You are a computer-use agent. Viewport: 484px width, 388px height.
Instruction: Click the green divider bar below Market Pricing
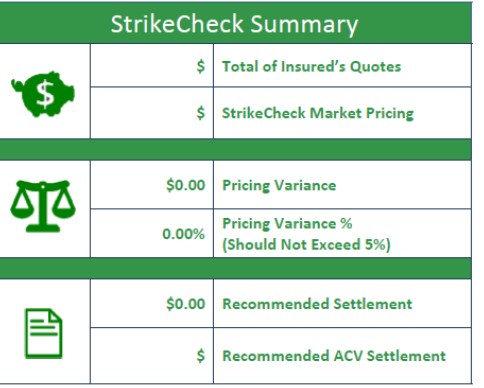[235, 150]
